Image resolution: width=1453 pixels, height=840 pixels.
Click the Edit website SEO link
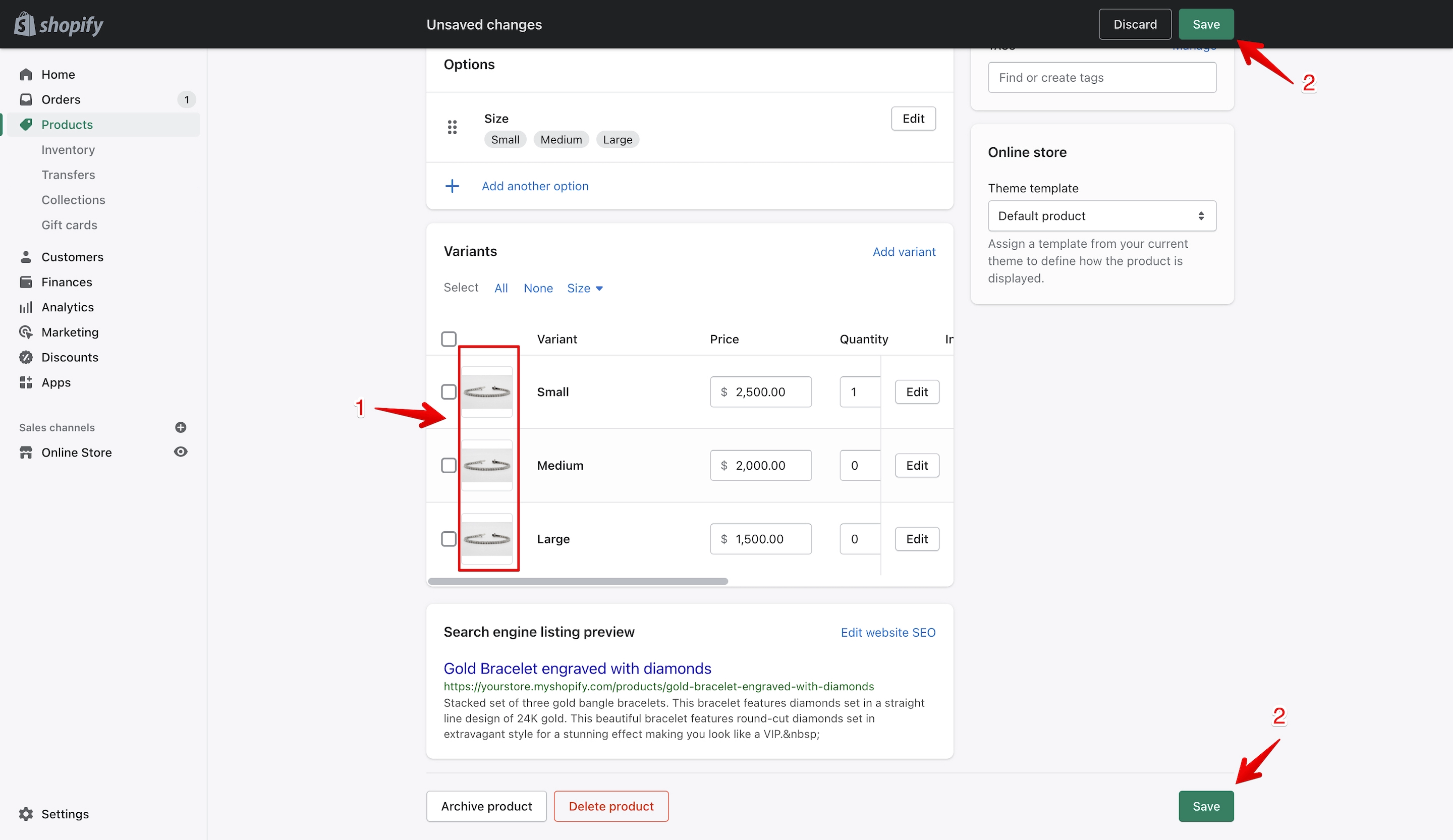tap(888, 632)
